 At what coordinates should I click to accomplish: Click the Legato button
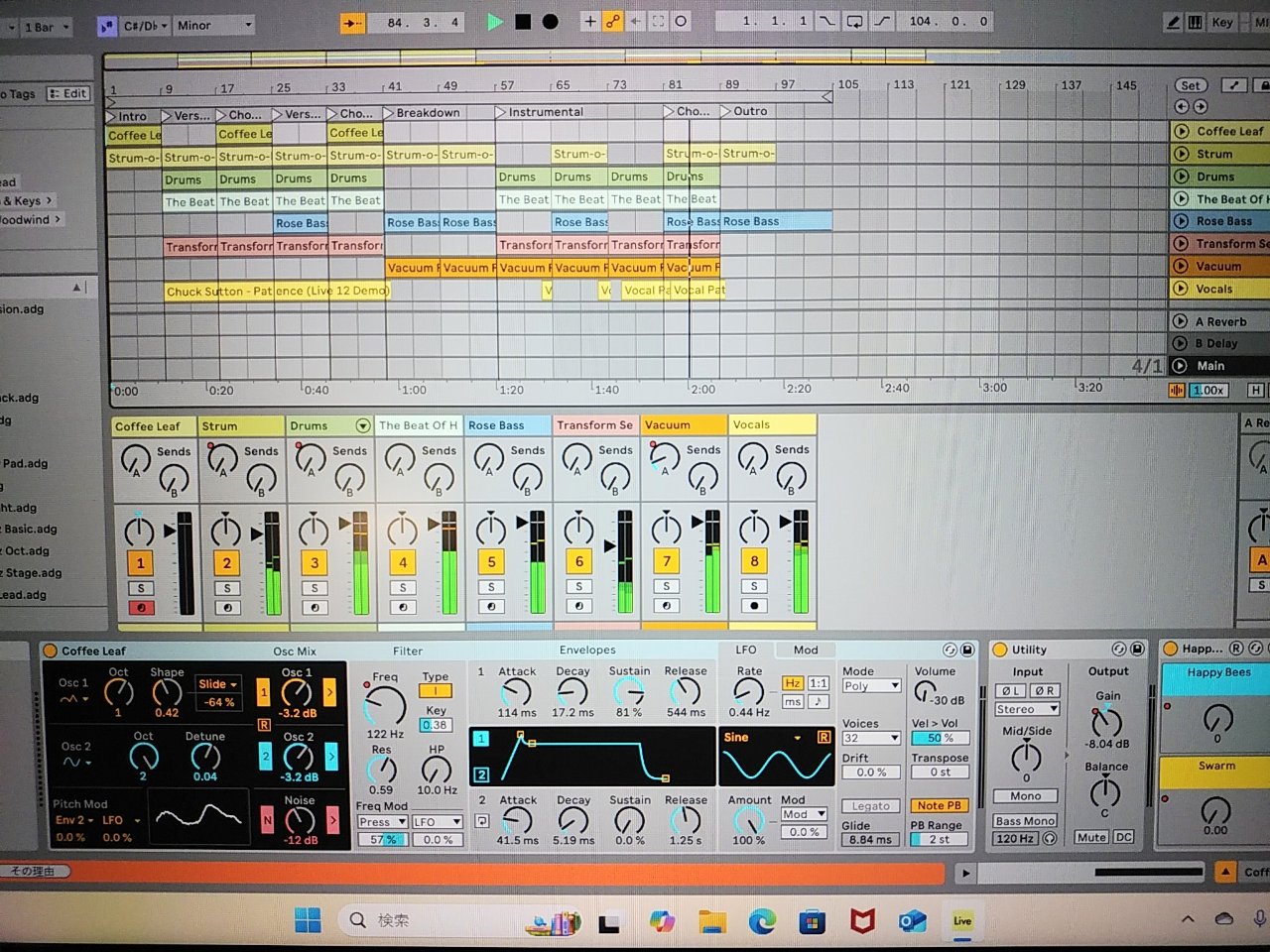click(870, 806)
